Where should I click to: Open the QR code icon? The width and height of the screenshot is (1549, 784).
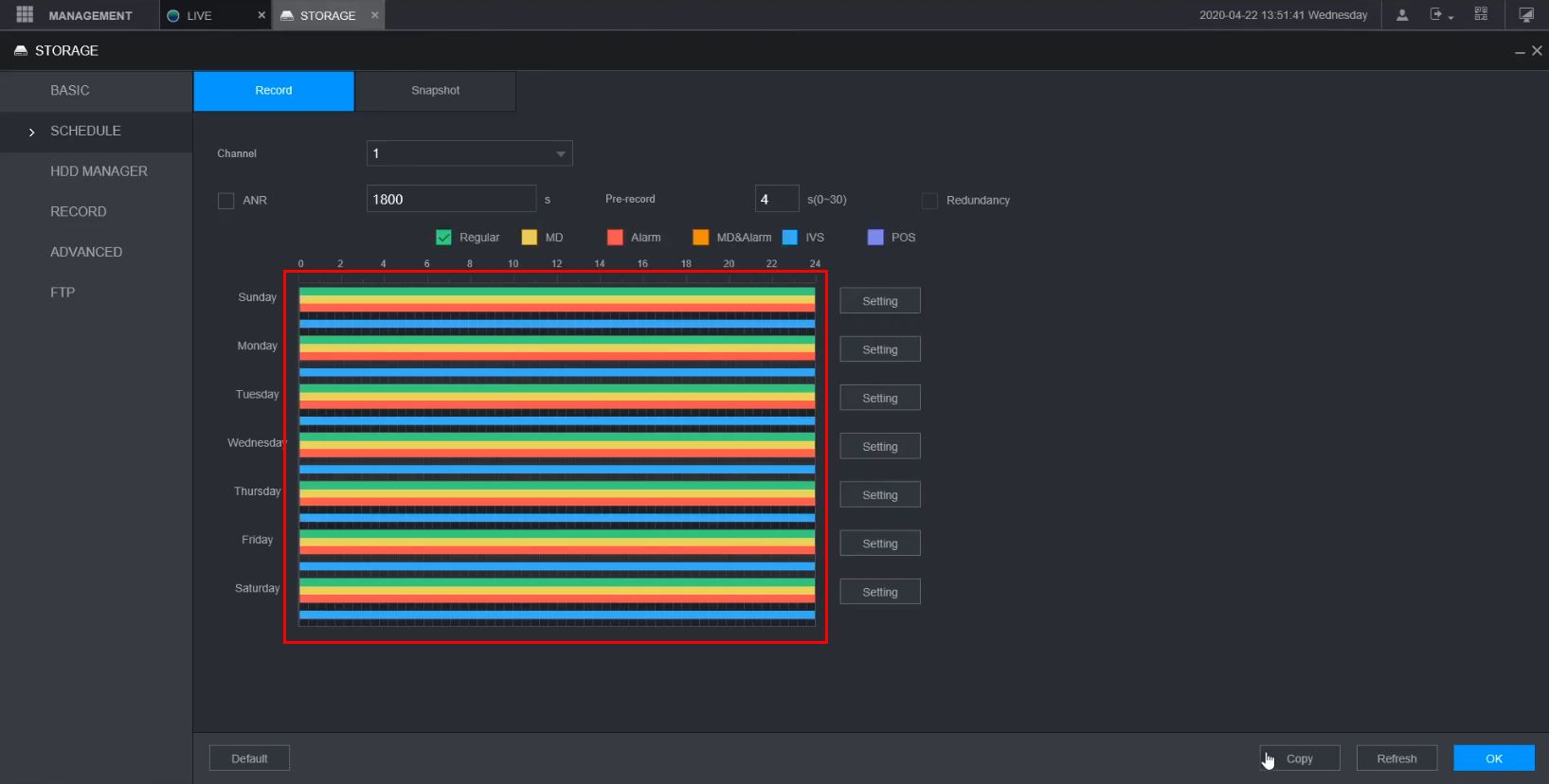click(x=1481, y=15)
